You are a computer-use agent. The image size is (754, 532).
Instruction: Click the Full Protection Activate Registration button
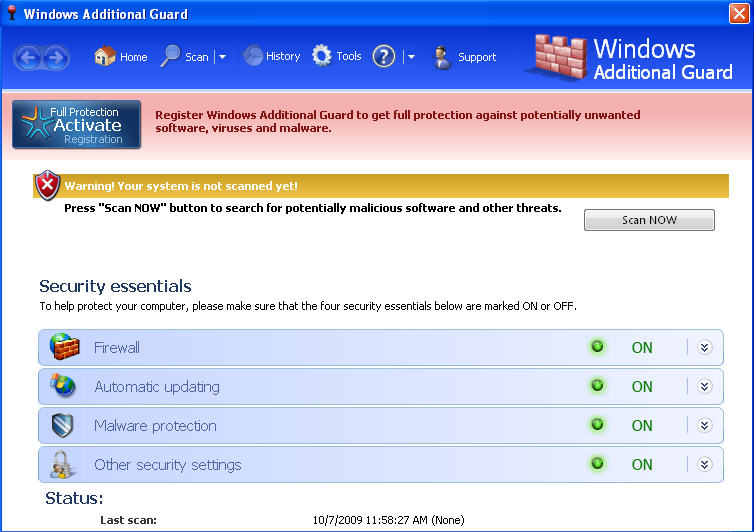(x=76, y=125)
